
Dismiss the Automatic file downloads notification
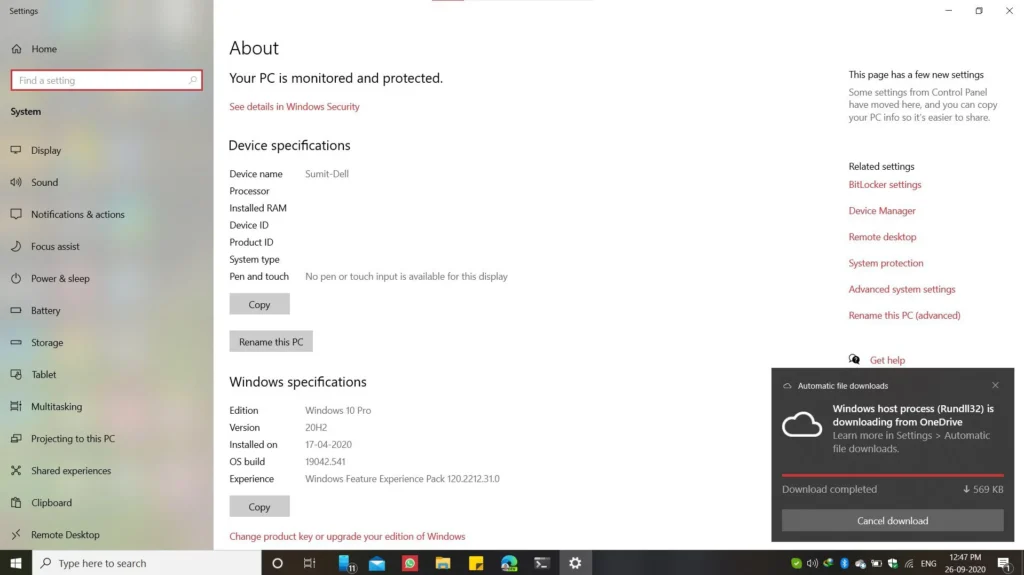click(x=995, y=385)
